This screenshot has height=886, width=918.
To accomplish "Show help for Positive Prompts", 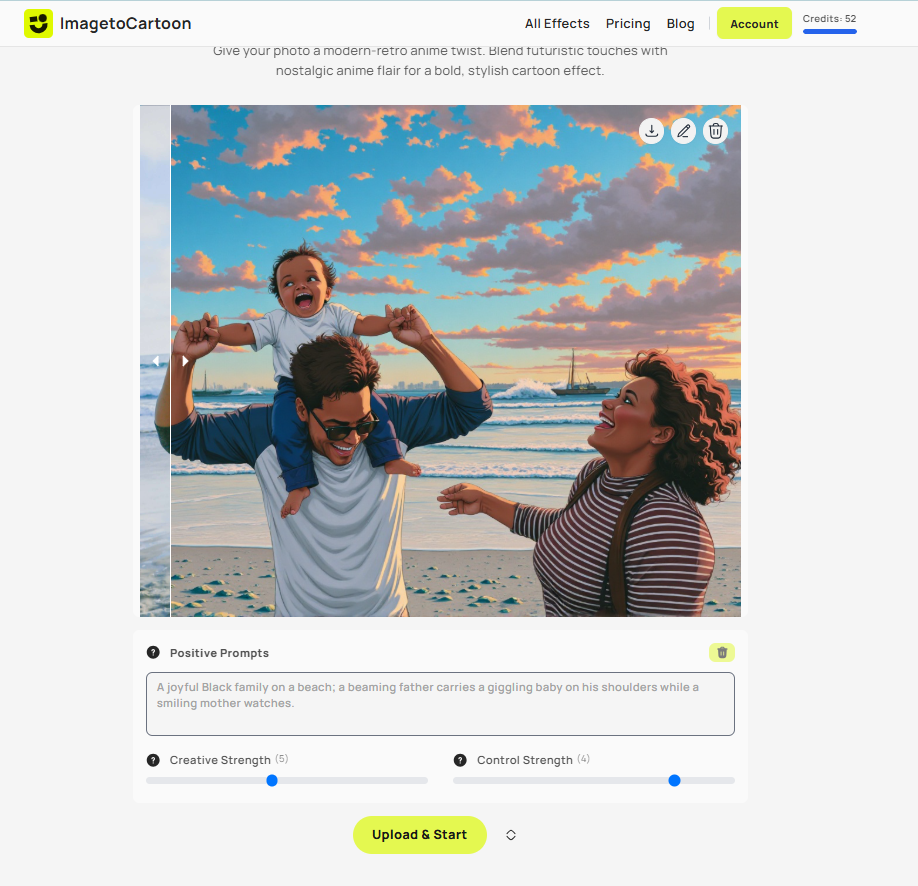I will pyautogui.click(x=153, y=652).
